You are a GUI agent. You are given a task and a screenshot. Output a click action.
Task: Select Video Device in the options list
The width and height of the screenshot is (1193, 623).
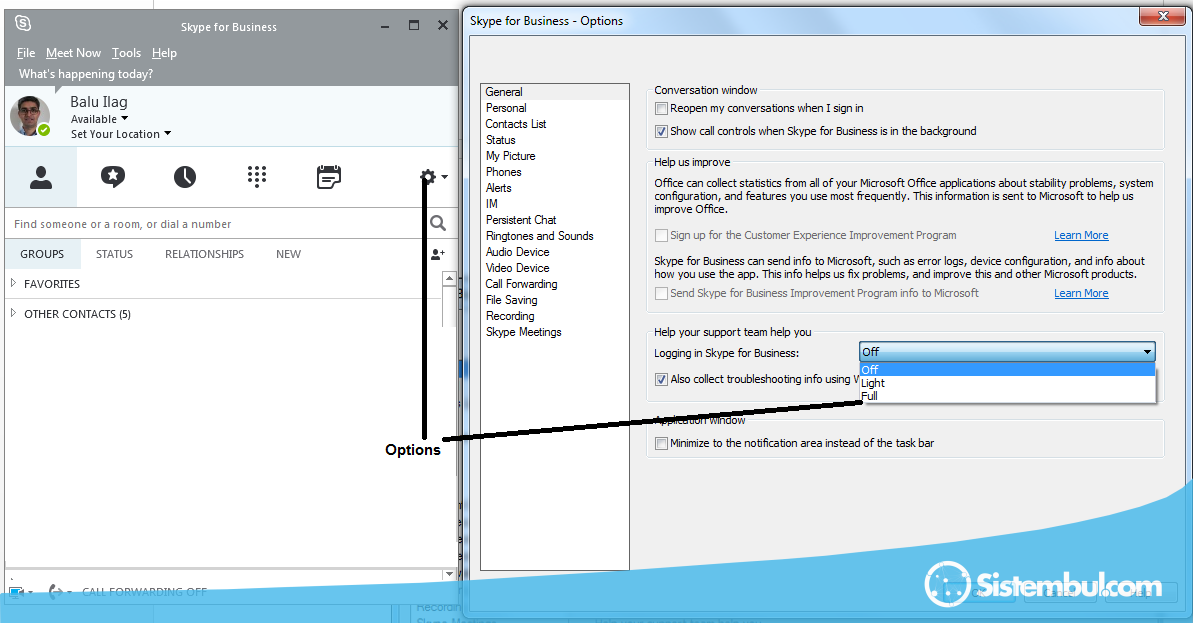555,268
